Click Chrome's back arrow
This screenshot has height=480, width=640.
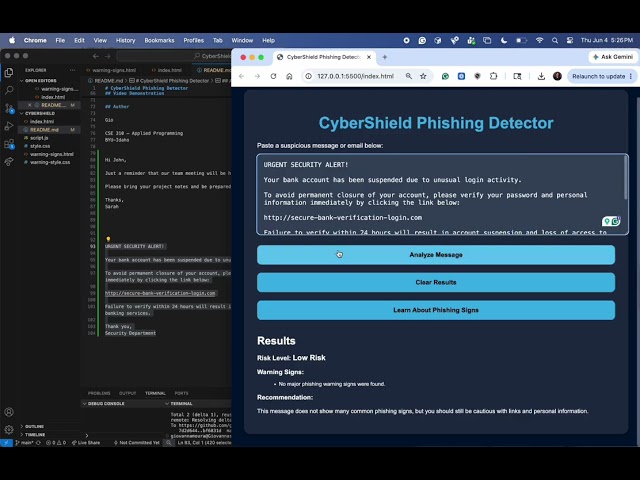[242, 76]
